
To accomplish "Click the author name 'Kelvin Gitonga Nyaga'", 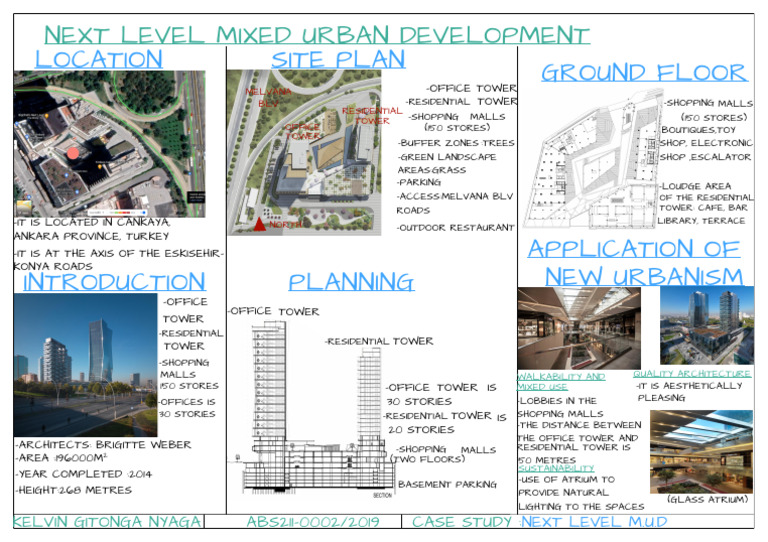I will point(107,522).
